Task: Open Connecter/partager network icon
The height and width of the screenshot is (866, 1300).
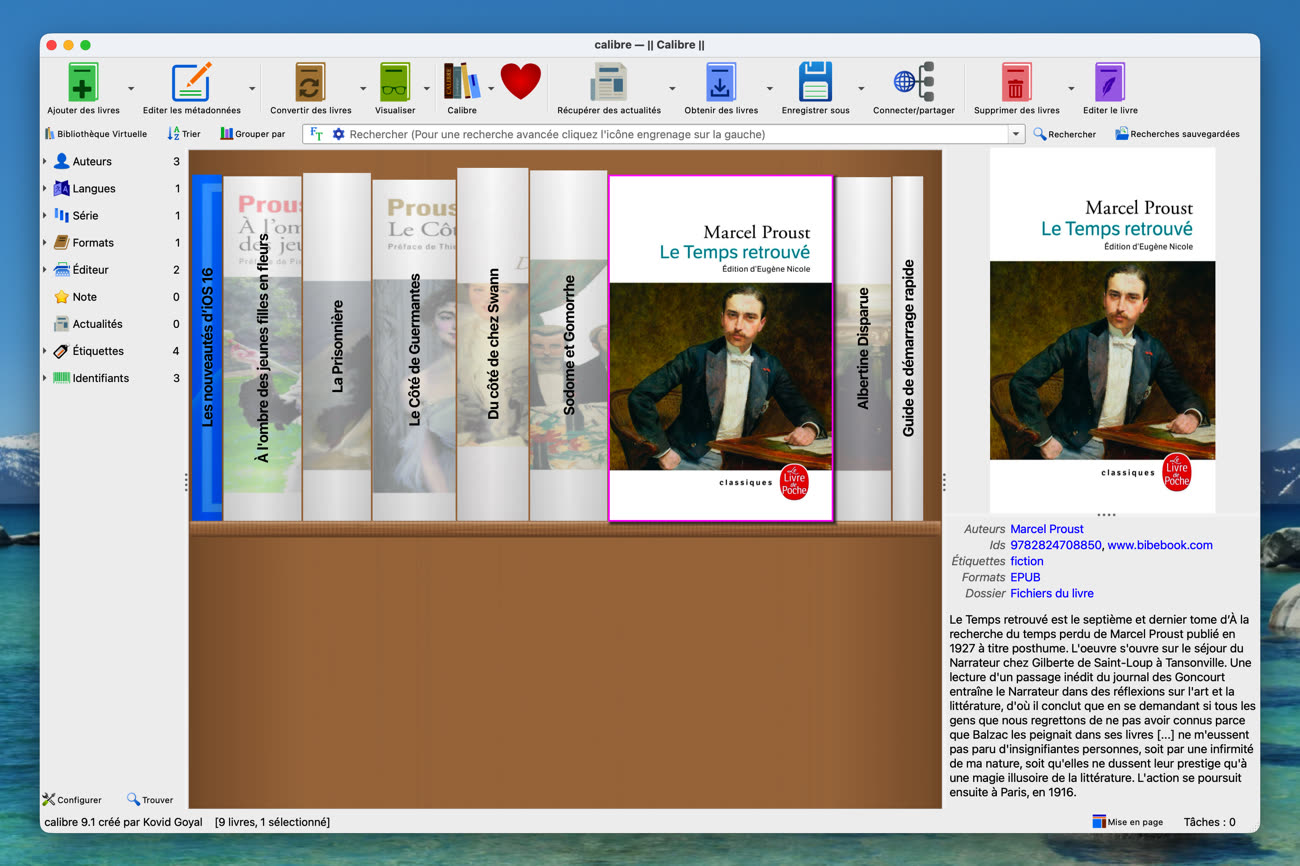Action: (x=913, y=83)
